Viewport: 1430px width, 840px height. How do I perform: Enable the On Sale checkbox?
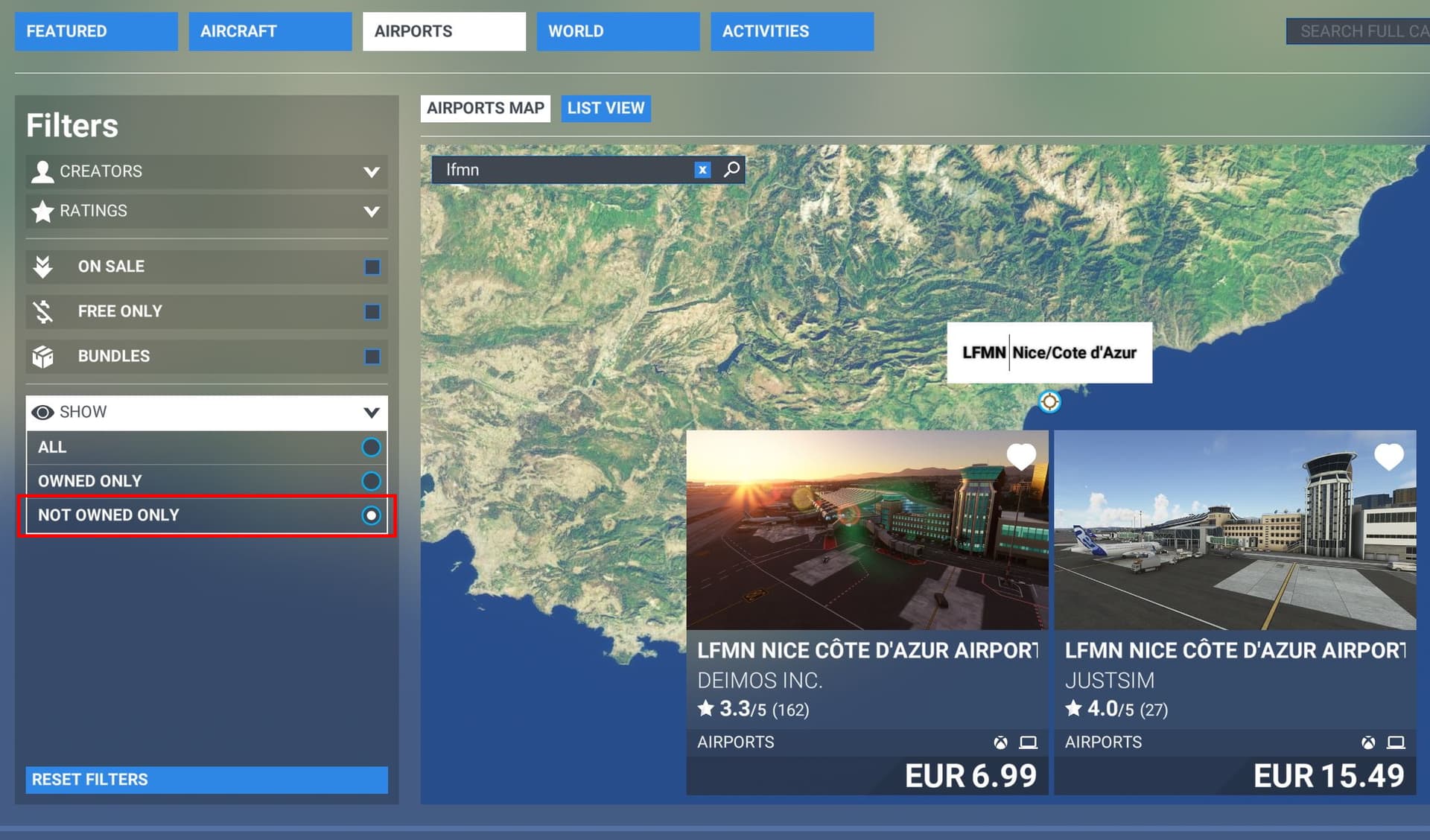click(372, 267)
